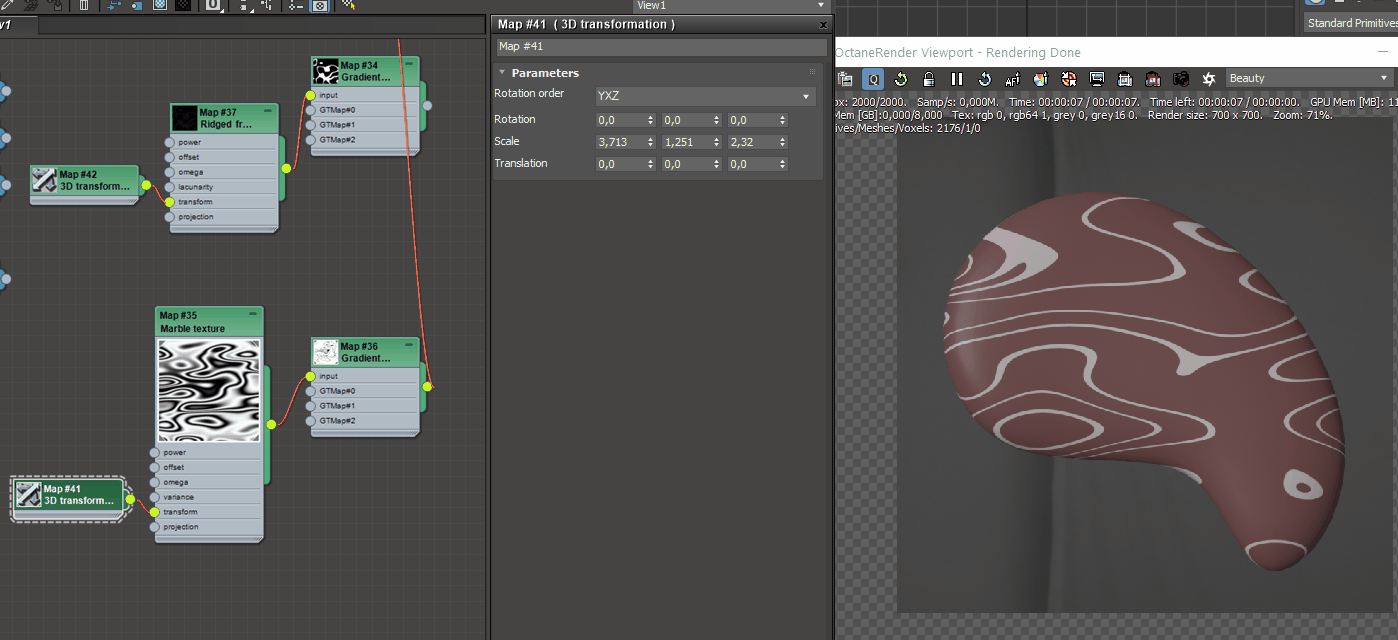Click the output socket of Map #41
Screen dimensions: 1398x640
click(x=130, y=499)
